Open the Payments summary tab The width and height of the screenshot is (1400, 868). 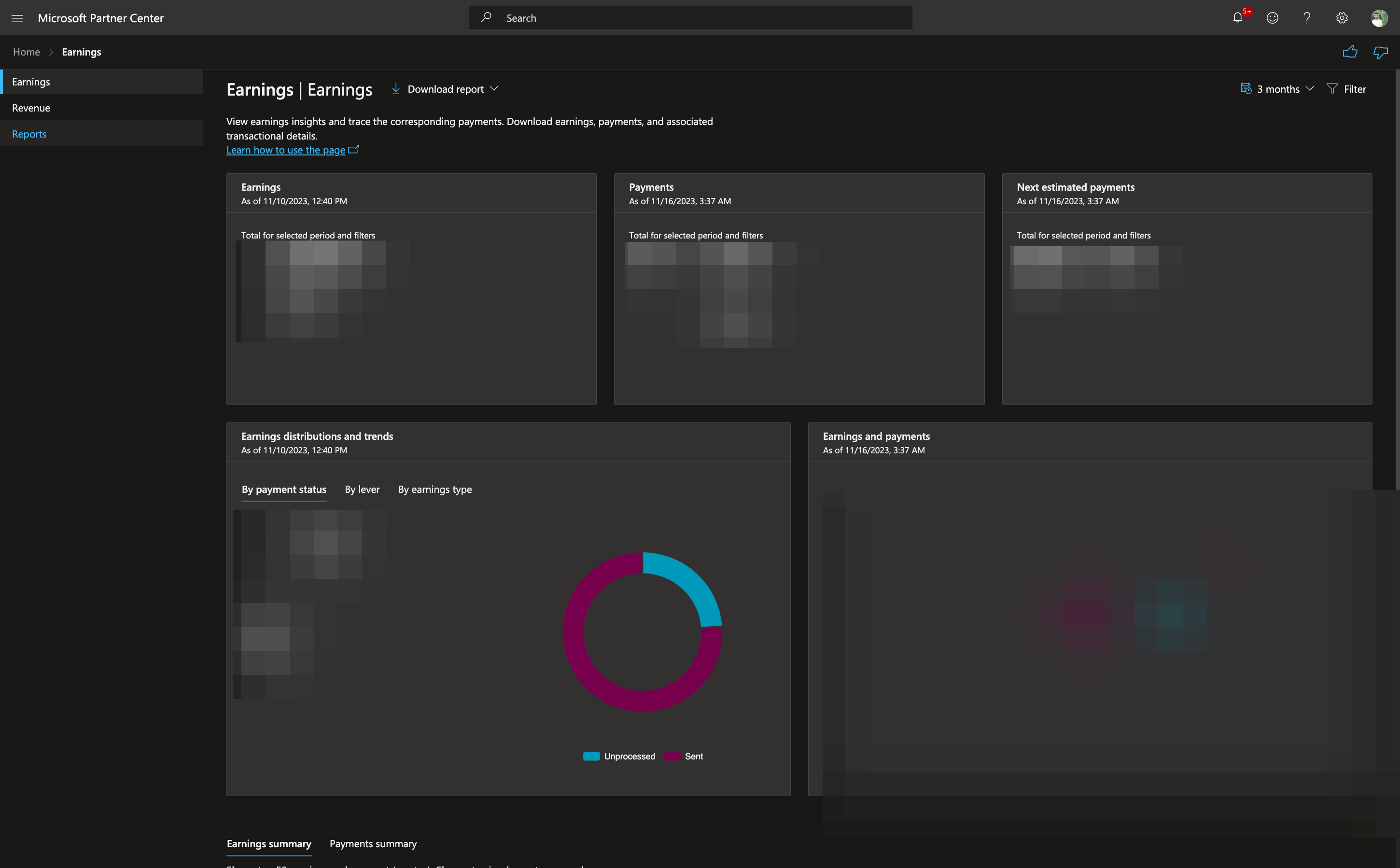373,843
